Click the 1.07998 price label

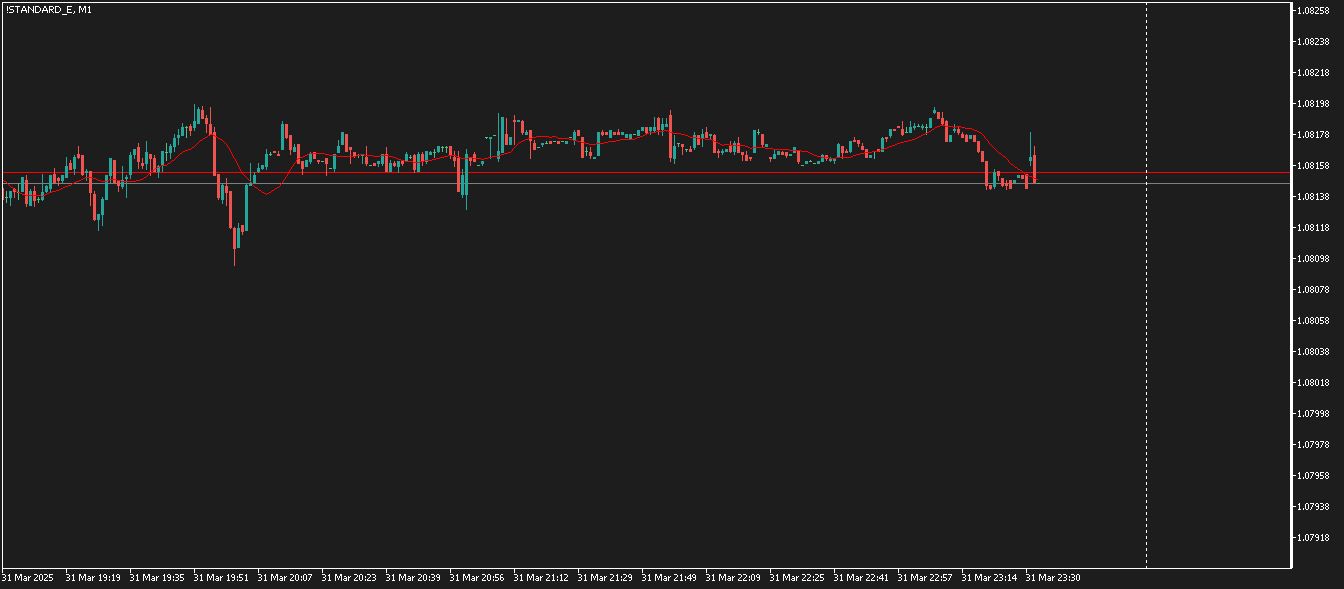click(1312, 414)
